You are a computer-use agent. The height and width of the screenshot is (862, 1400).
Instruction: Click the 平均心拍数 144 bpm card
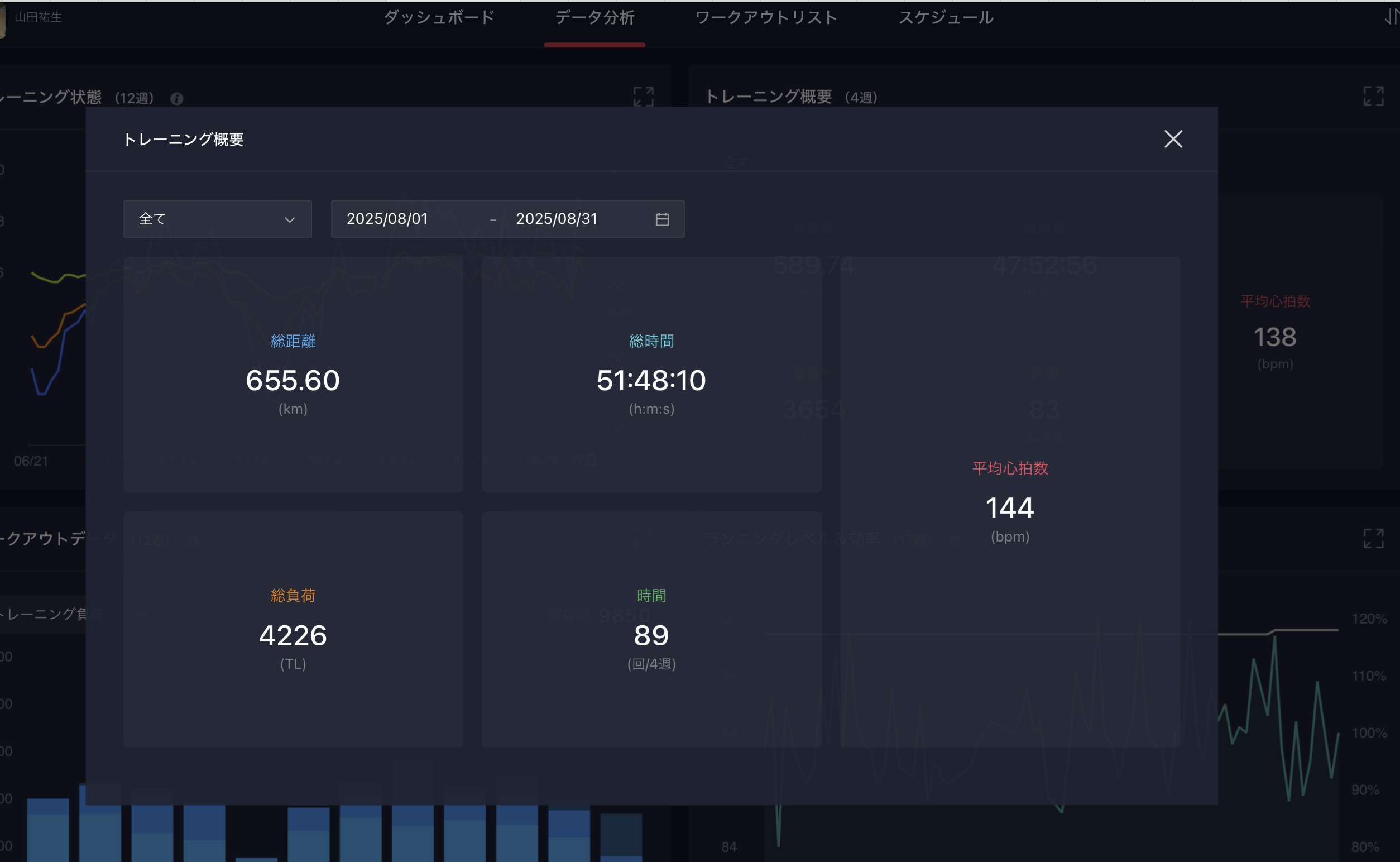coord(1009,502)
